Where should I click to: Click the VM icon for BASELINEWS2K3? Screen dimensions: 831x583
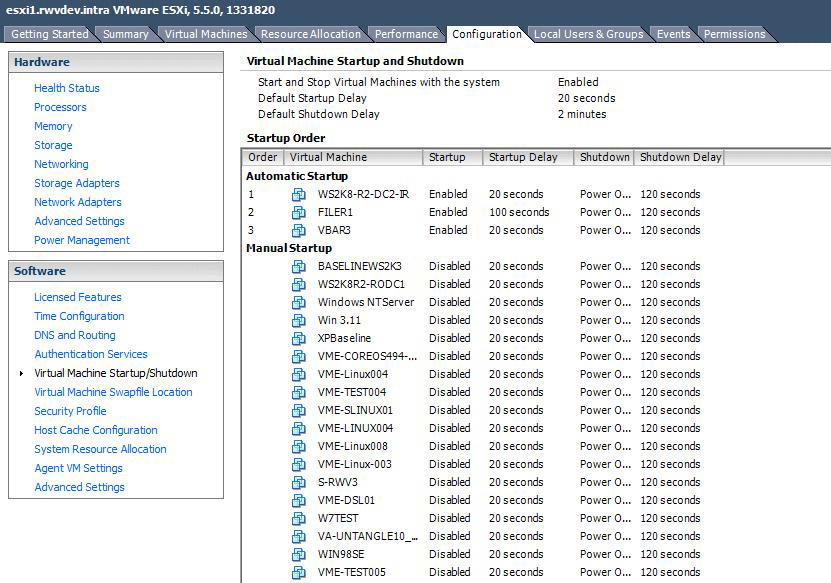[x=299, y=267]
